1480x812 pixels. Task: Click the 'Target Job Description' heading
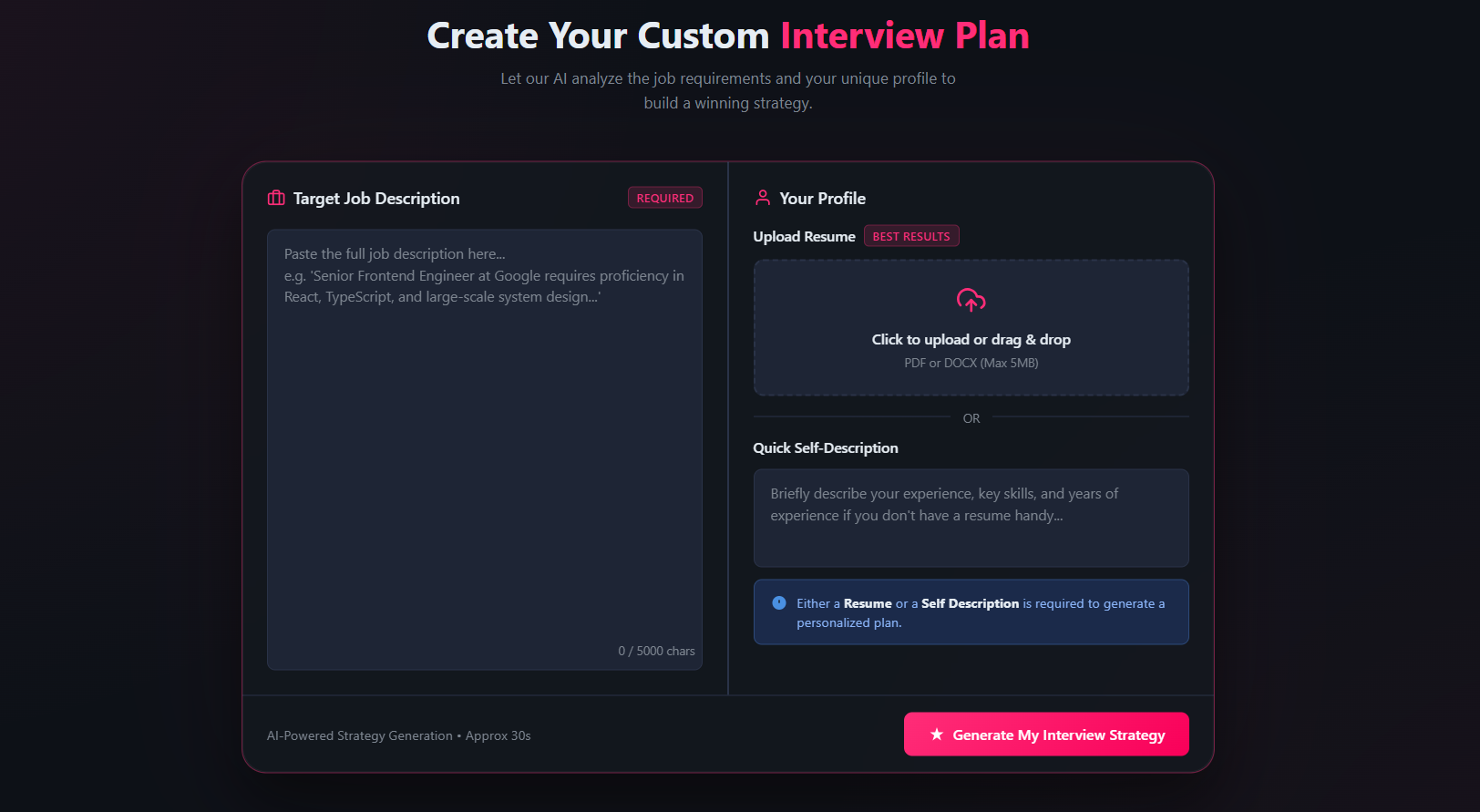(x=376, y=198)
